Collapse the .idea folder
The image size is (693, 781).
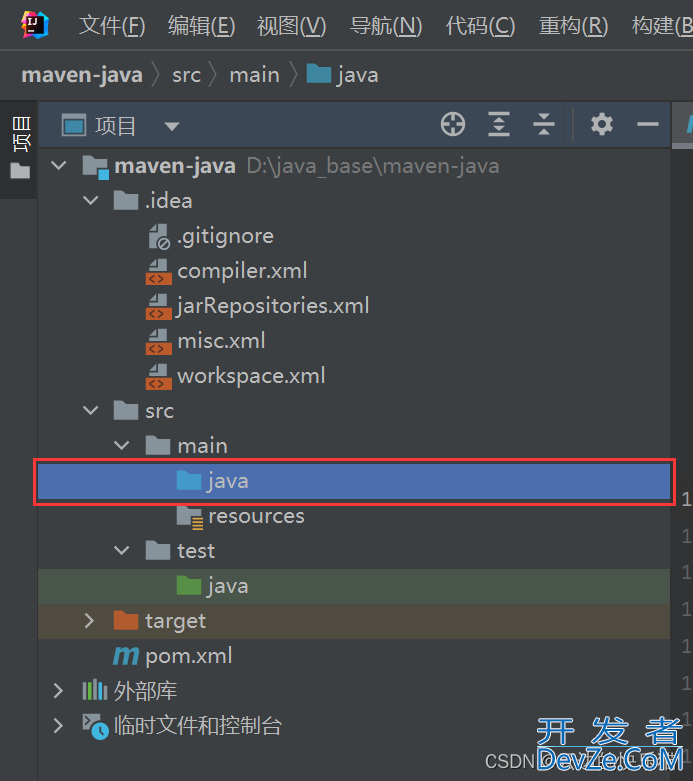[91, 200]
